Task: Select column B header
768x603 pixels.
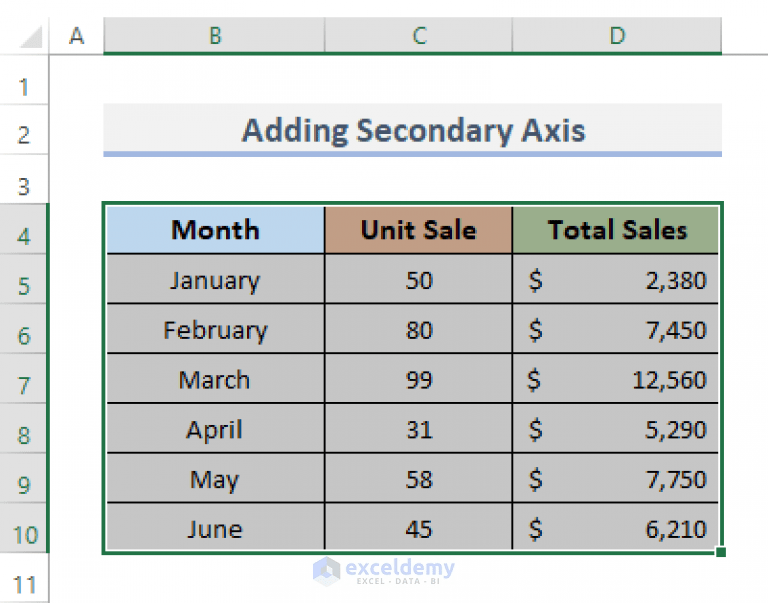Action: [x=214, y=36]
